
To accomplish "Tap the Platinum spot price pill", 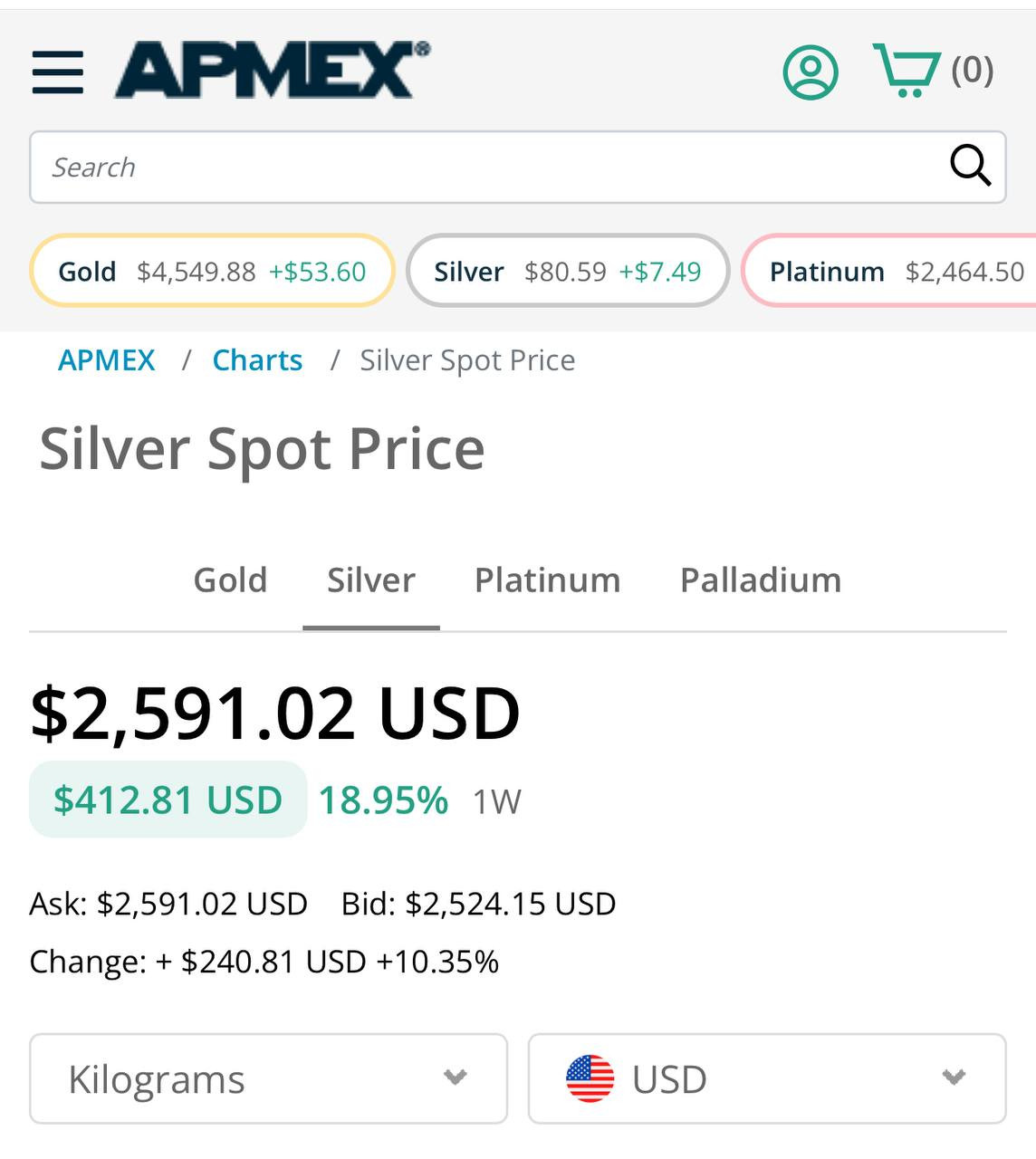I will 892,271.
